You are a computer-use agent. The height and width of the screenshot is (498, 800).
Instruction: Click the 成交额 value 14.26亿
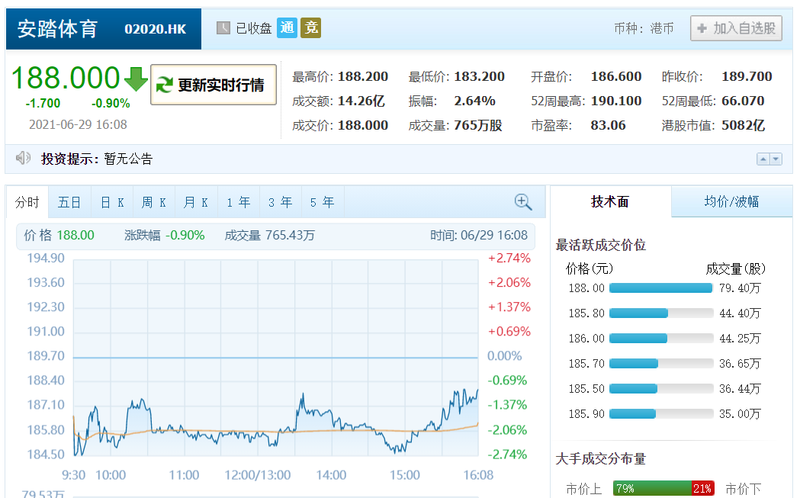click(361, 101)
